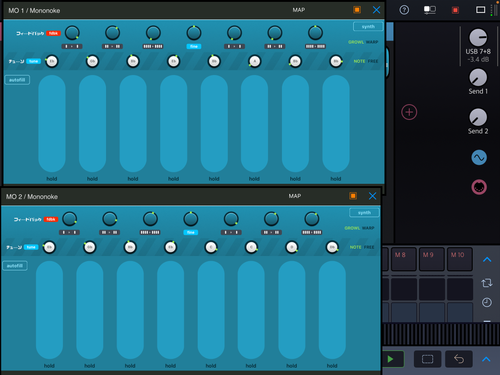Select GROWL mode in MO 1
The image size is (500, 375).
pyautogui.click(x=356, y=42)
